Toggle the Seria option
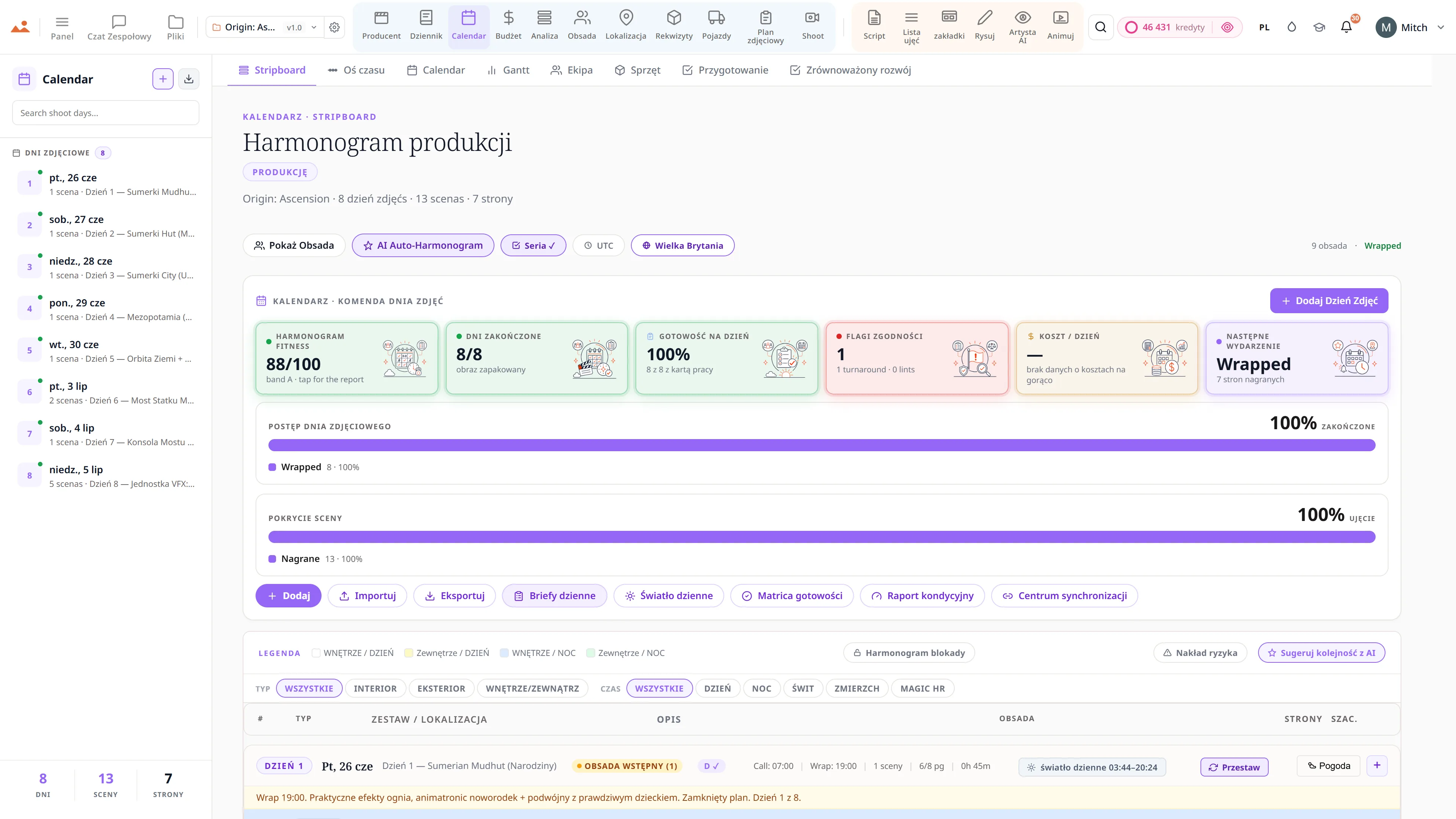The height and width of the screenshot is (819, 1456). (533, 245)
